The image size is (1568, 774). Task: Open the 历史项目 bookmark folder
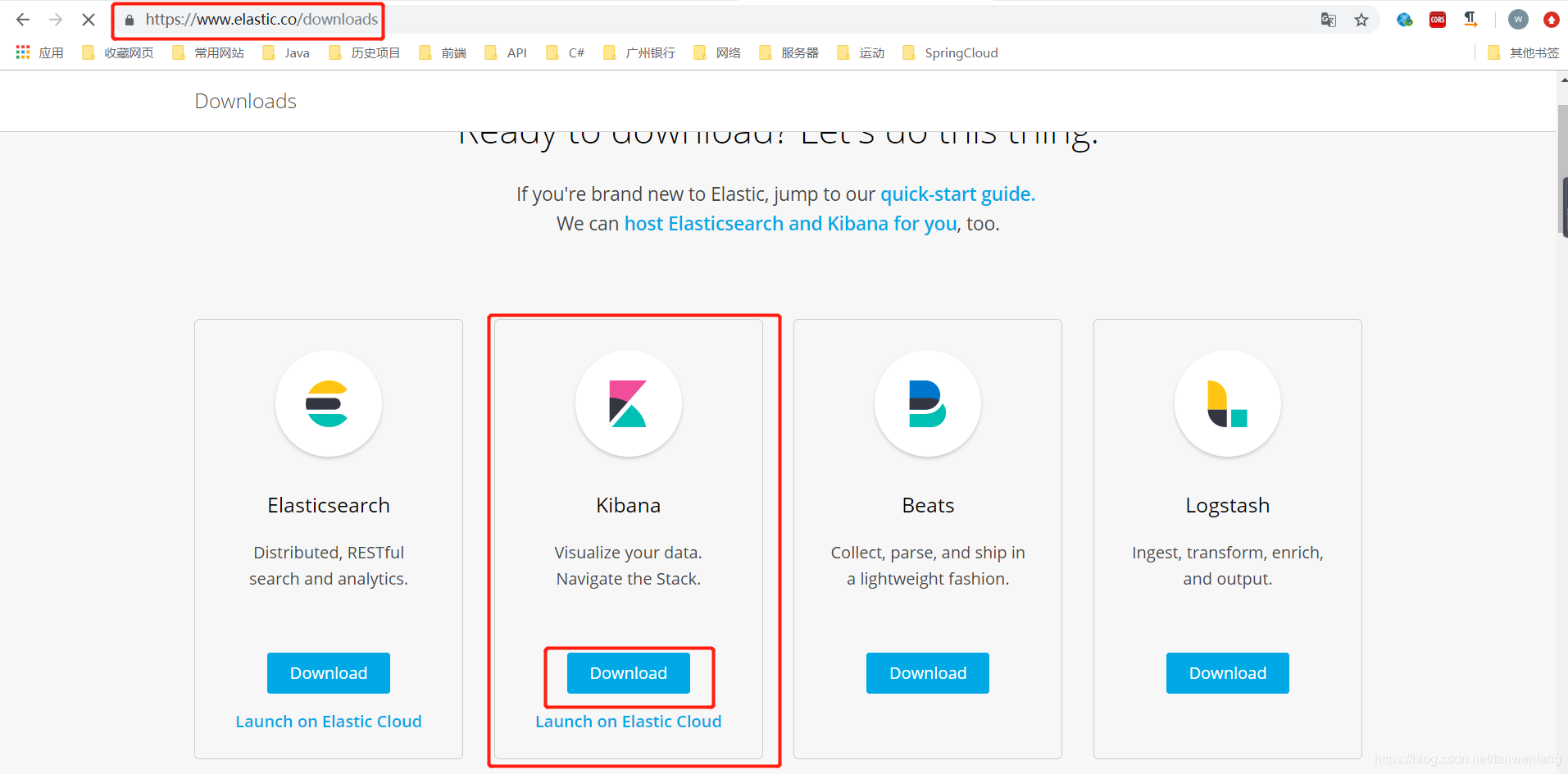pyautogui.click(x=365, y=52)
